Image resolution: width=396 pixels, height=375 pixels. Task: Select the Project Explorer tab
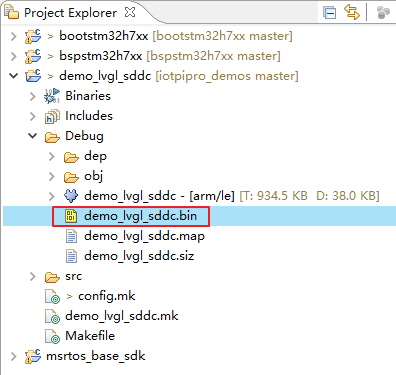pos(70,13)
